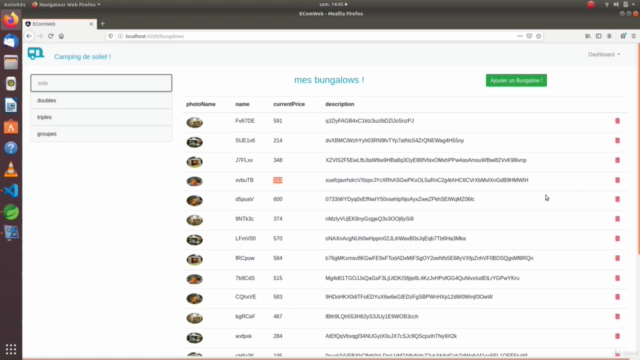
Task: Show applications grid in dock
Action: [x=11, y=349]
